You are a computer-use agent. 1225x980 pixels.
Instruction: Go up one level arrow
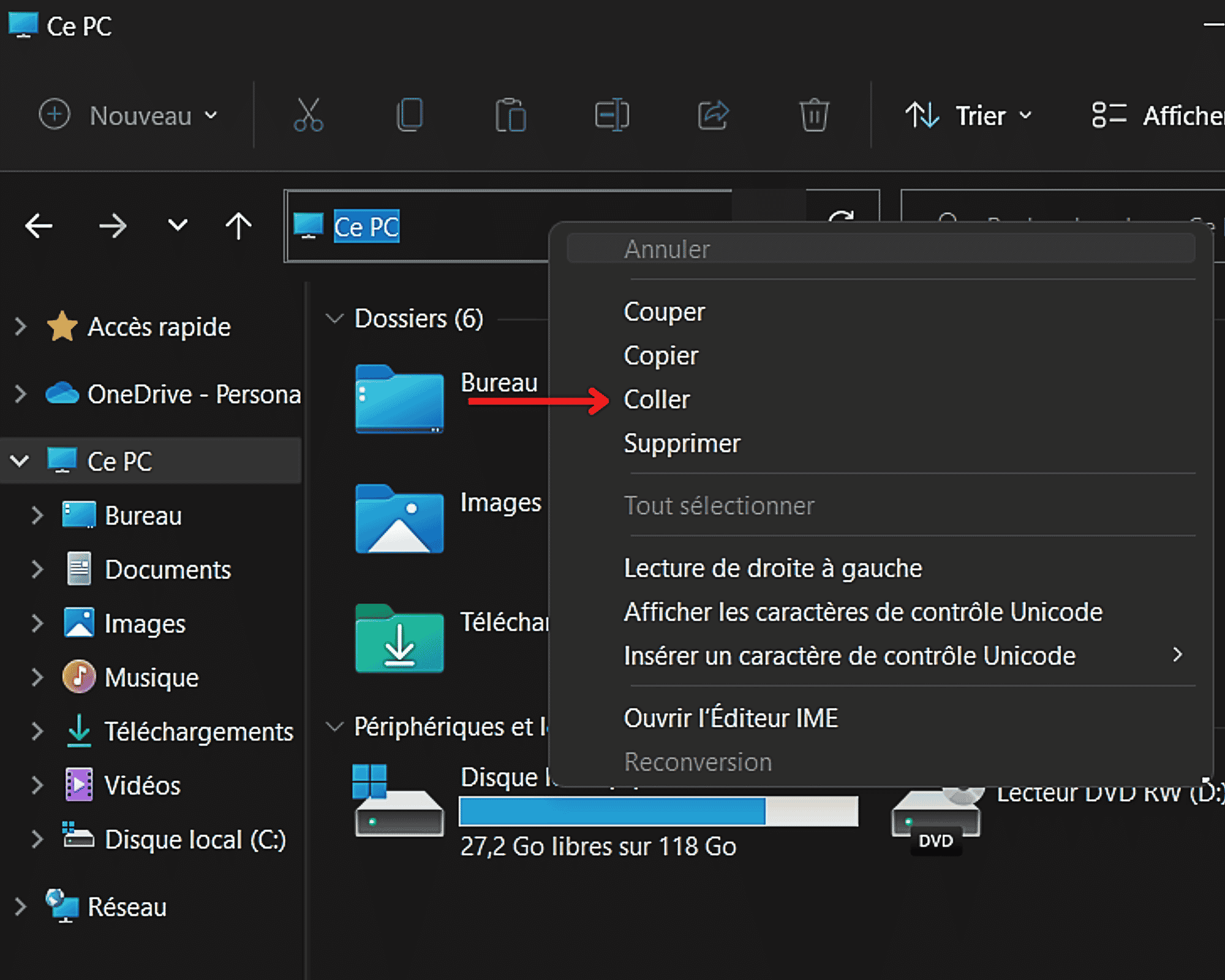[238, 226]
